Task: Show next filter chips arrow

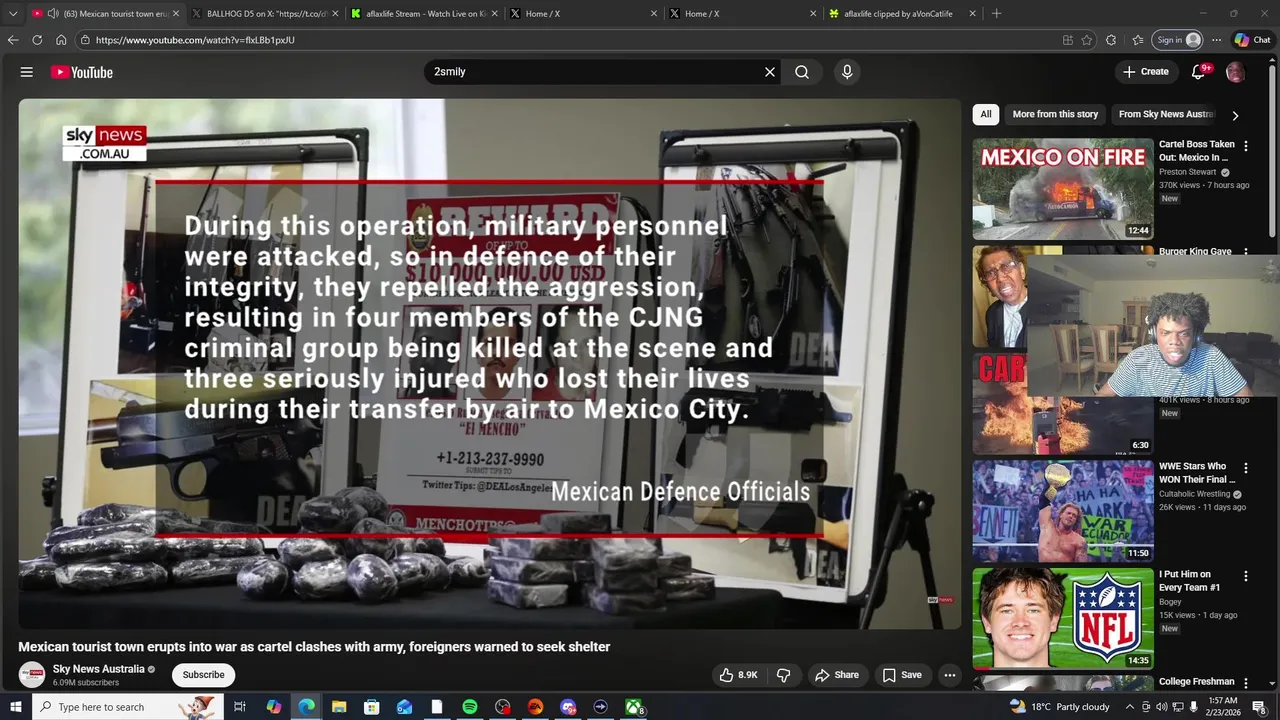Action: tap(1236, 115)
